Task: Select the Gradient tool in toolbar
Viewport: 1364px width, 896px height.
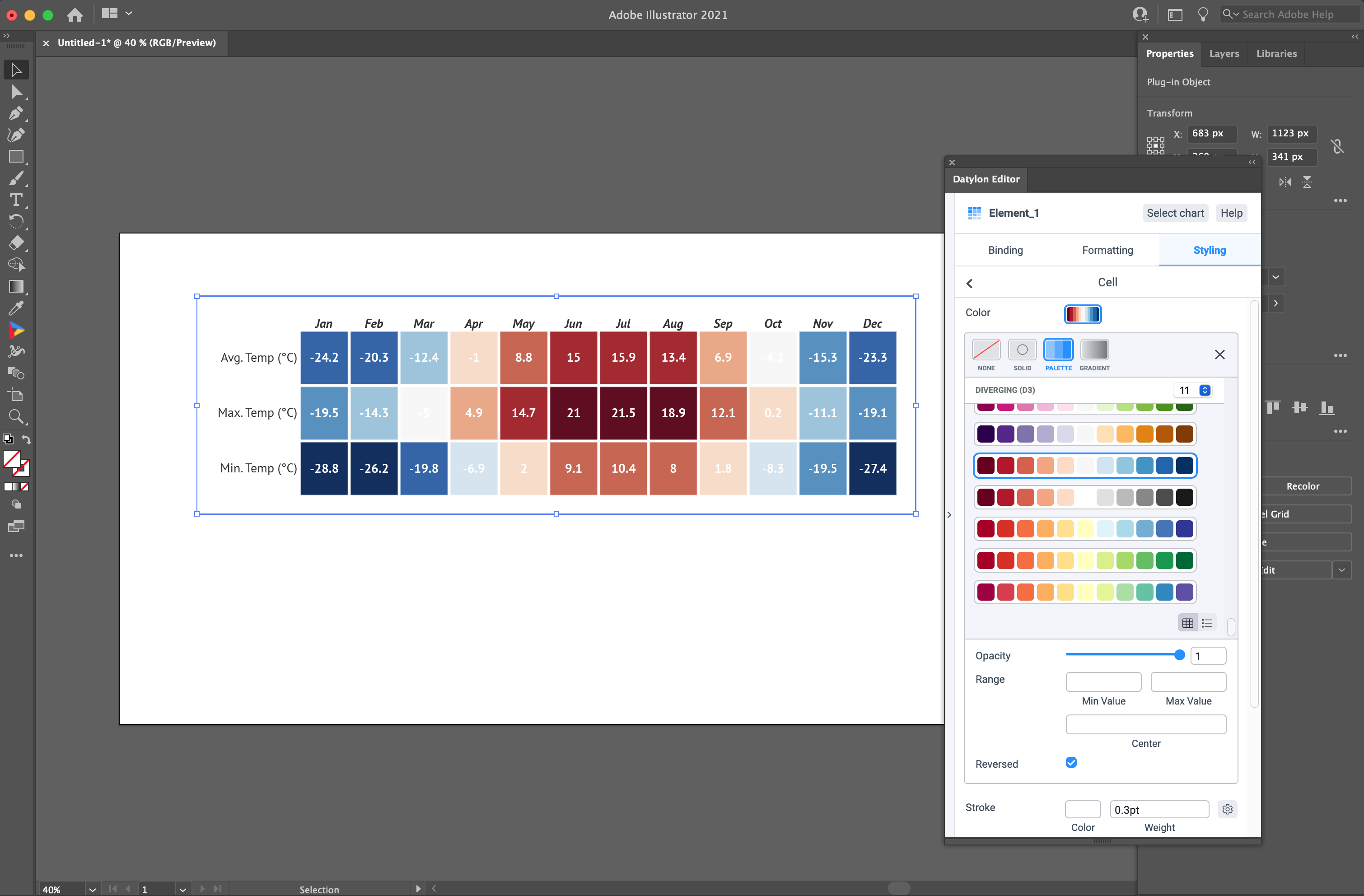Action: (x=15, y=286)
